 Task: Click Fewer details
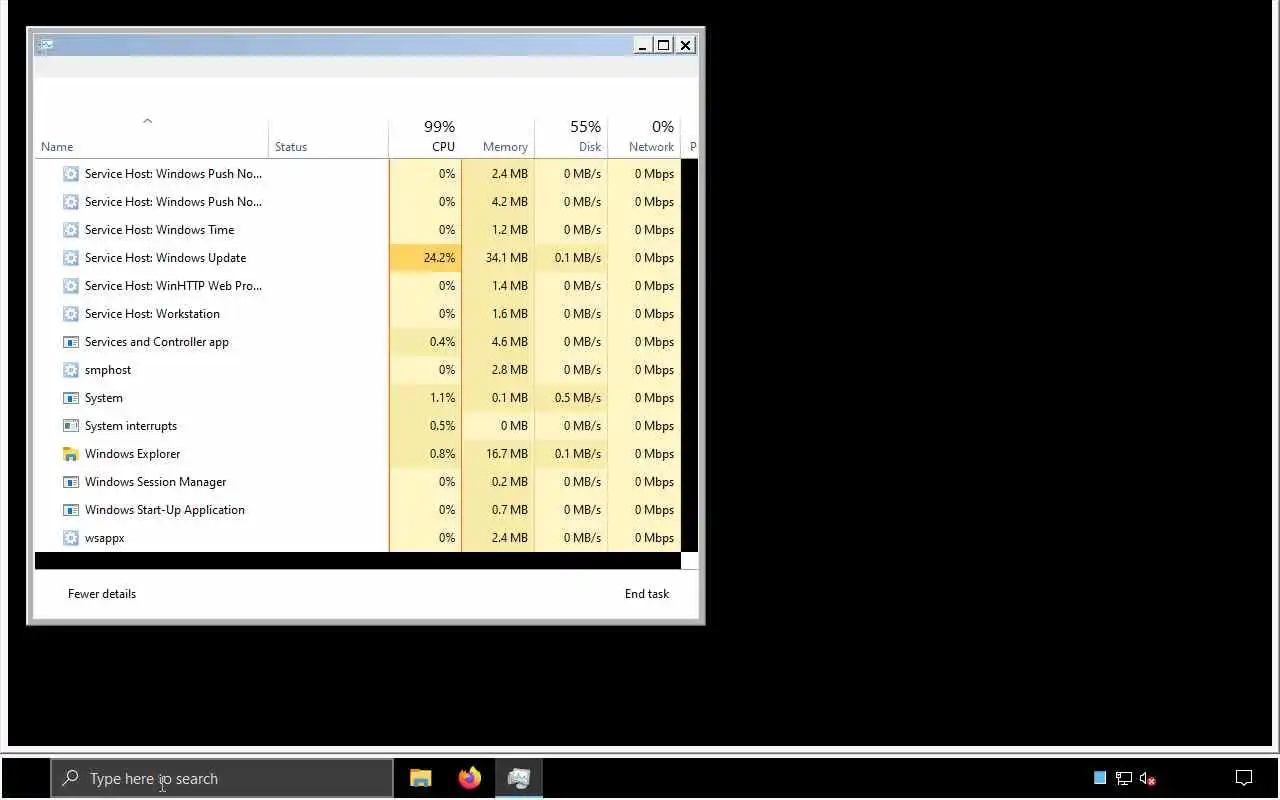pos(102,594)
